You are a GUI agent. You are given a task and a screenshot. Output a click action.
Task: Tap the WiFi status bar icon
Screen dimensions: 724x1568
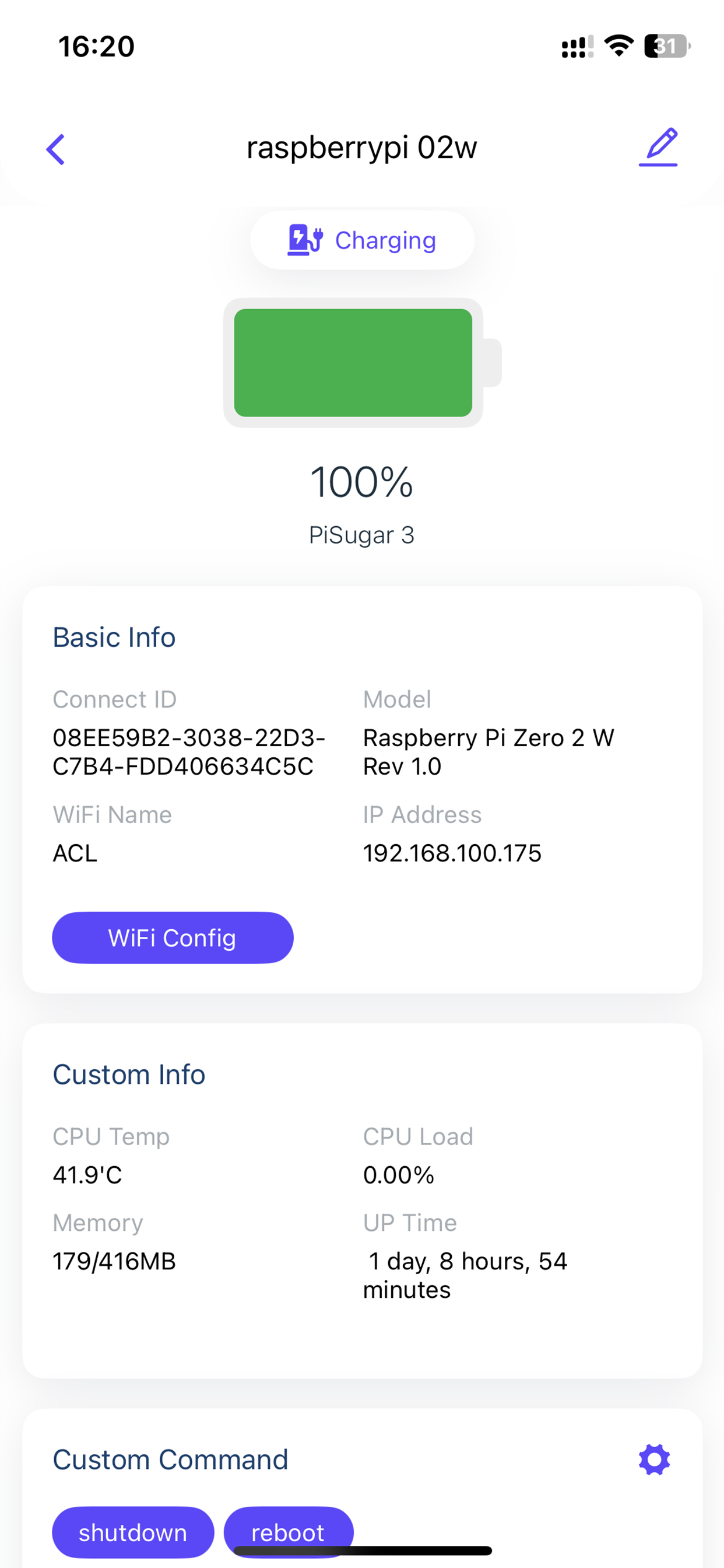tap(618, 46)
